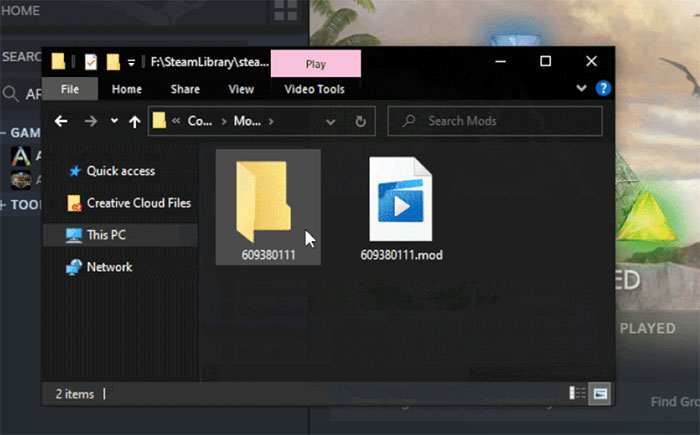700x435 pixels.
Task: Open the 609380111 folder
Action: (267, 207)
